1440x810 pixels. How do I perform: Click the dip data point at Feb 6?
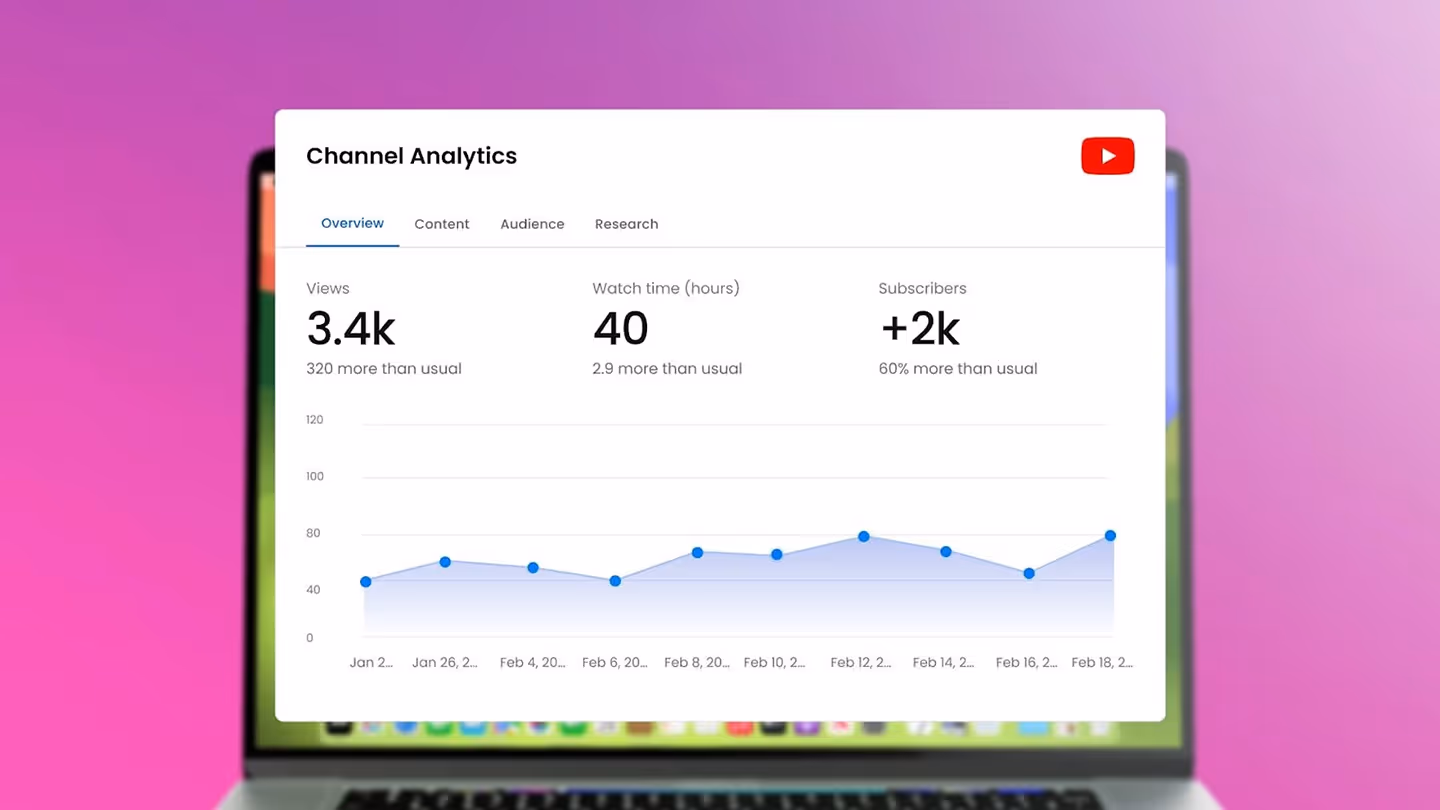(x=615, y=580)
